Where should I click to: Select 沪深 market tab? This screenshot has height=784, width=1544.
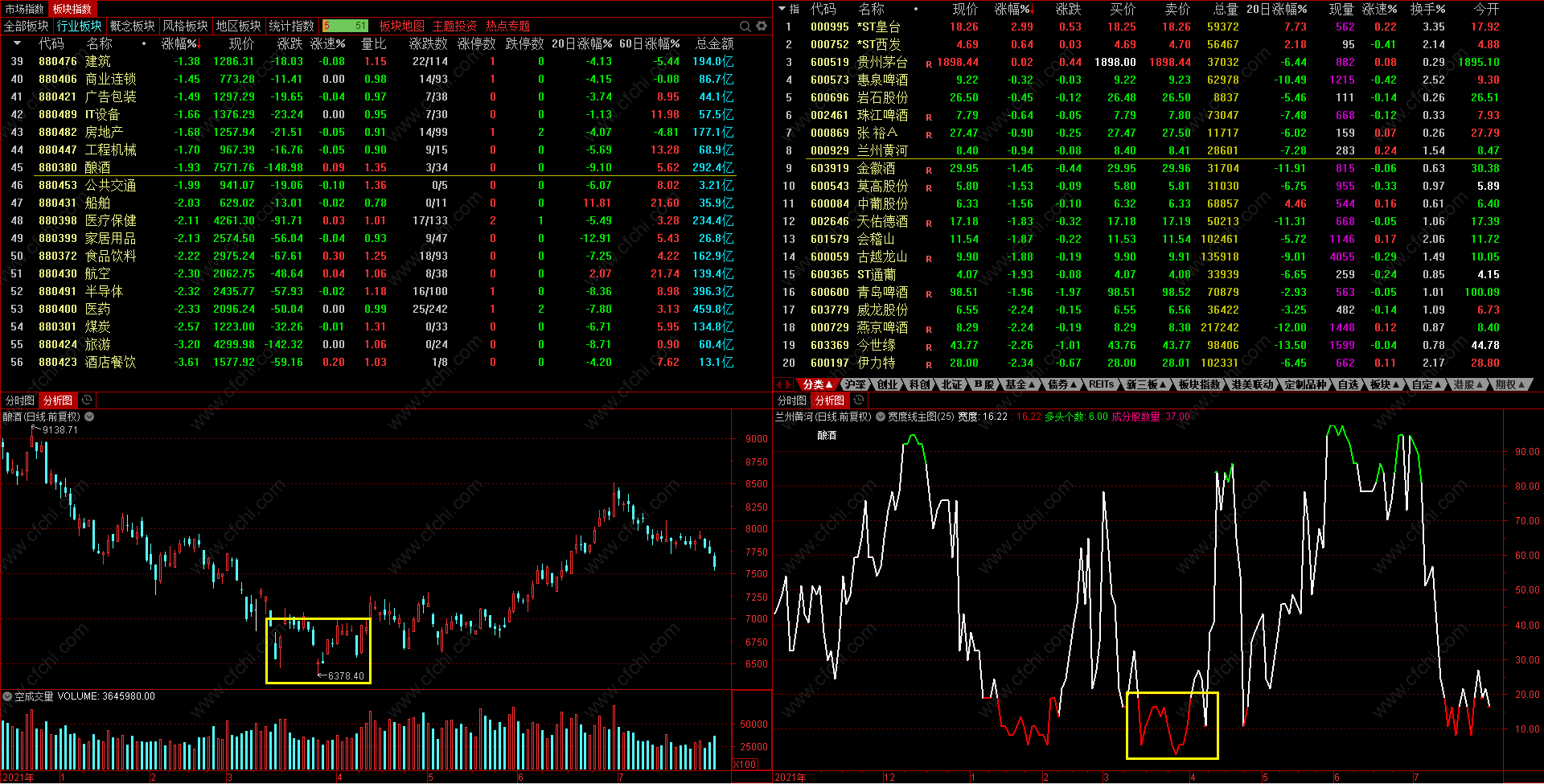[855, 384]
